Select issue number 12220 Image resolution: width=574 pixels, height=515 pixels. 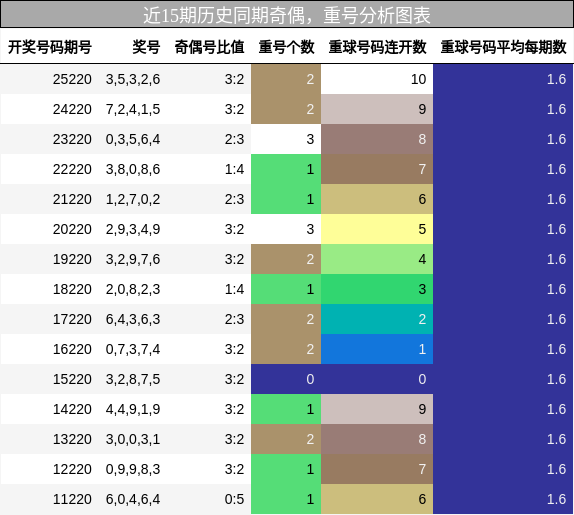click(72, 469)
